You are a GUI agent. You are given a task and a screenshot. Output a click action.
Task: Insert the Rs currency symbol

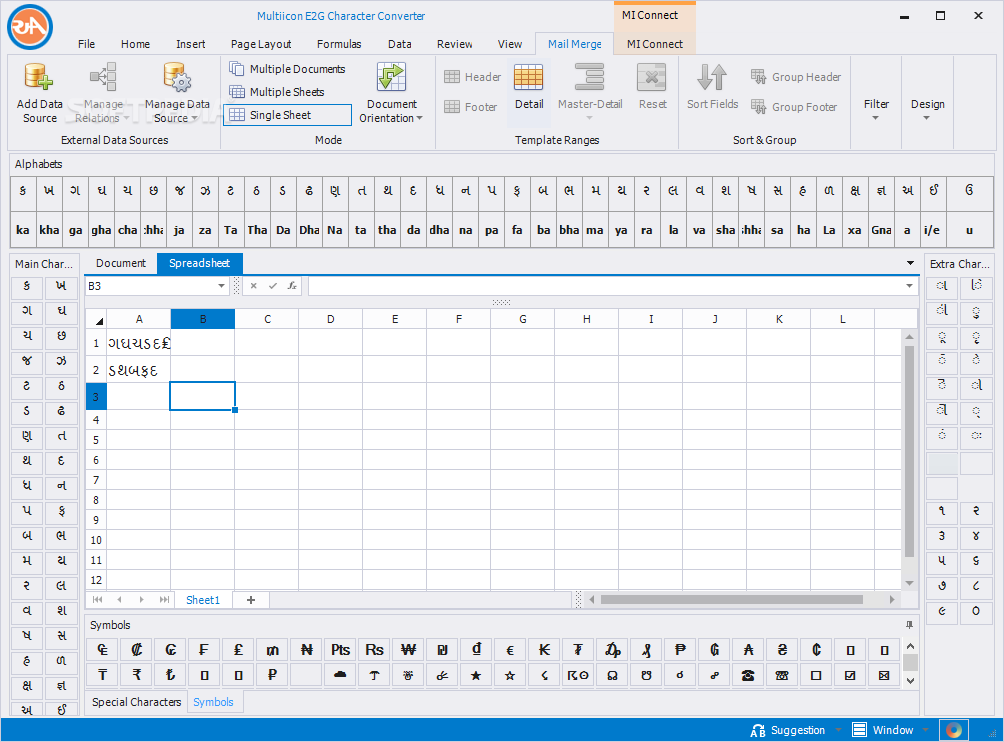pyautogui.click(x=374, y=650)
